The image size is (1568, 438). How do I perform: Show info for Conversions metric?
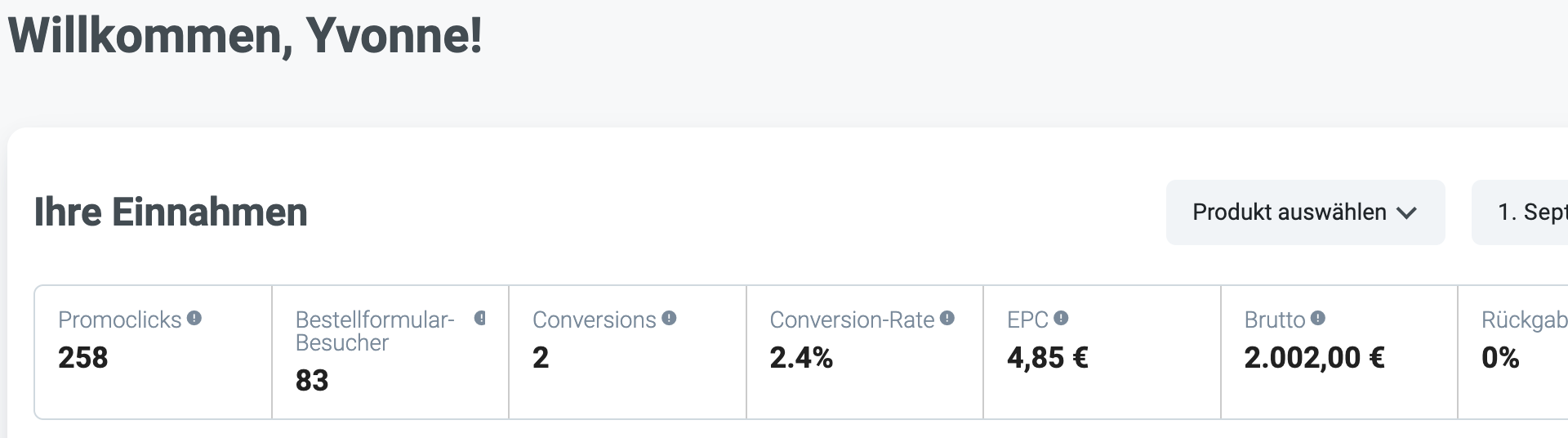pos(669,319)
